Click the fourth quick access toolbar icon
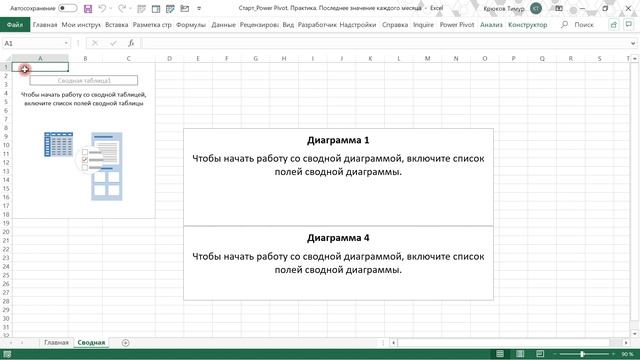 click(x=141, y=8)
